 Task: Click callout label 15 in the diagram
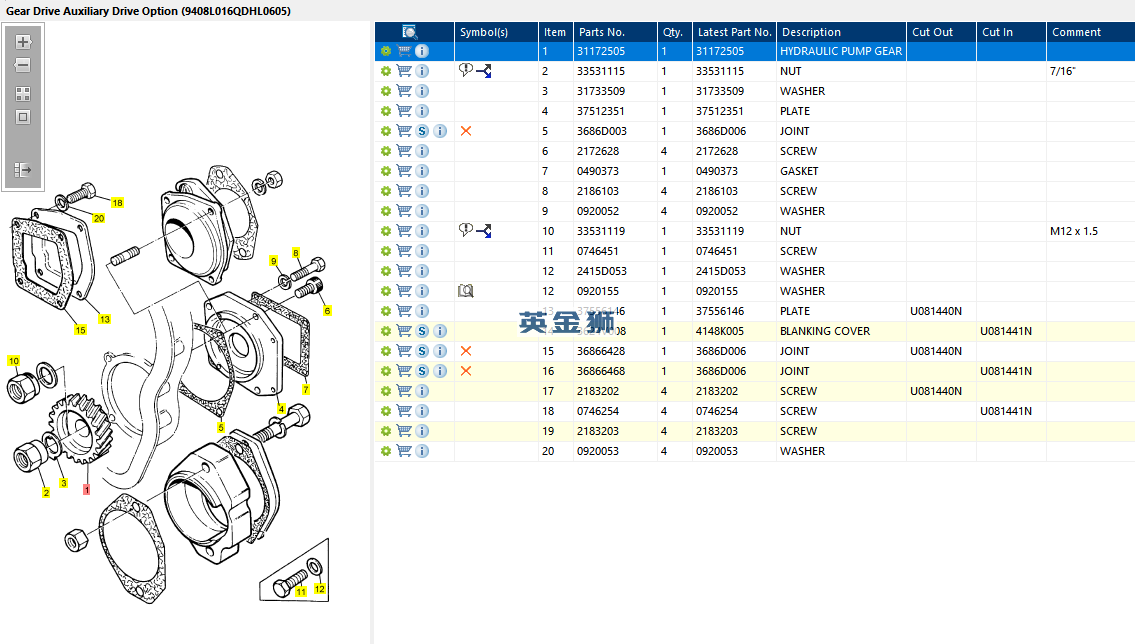pyautogui.click(x=80, y=329)
